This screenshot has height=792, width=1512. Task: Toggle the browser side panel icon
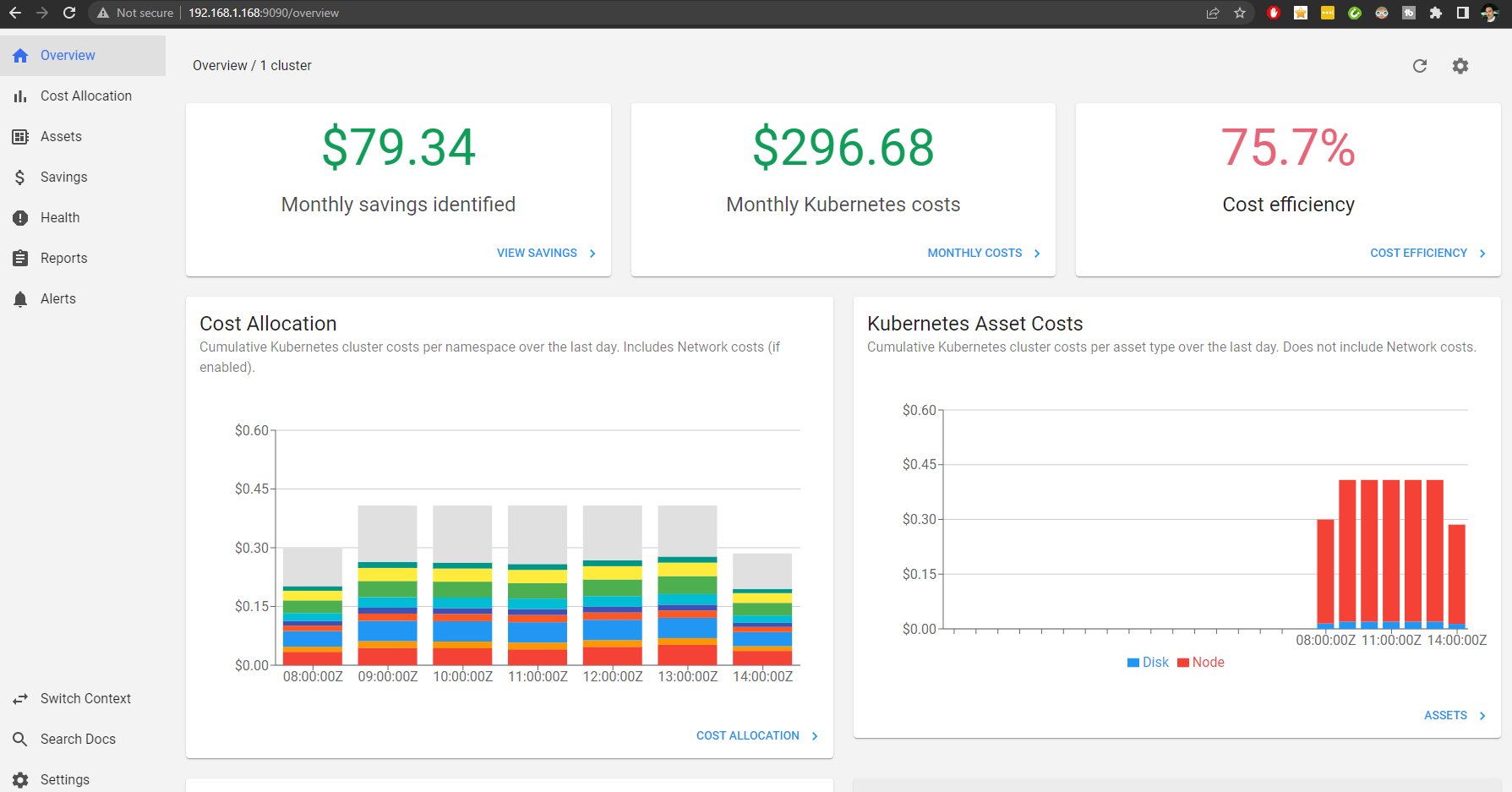1462,13
